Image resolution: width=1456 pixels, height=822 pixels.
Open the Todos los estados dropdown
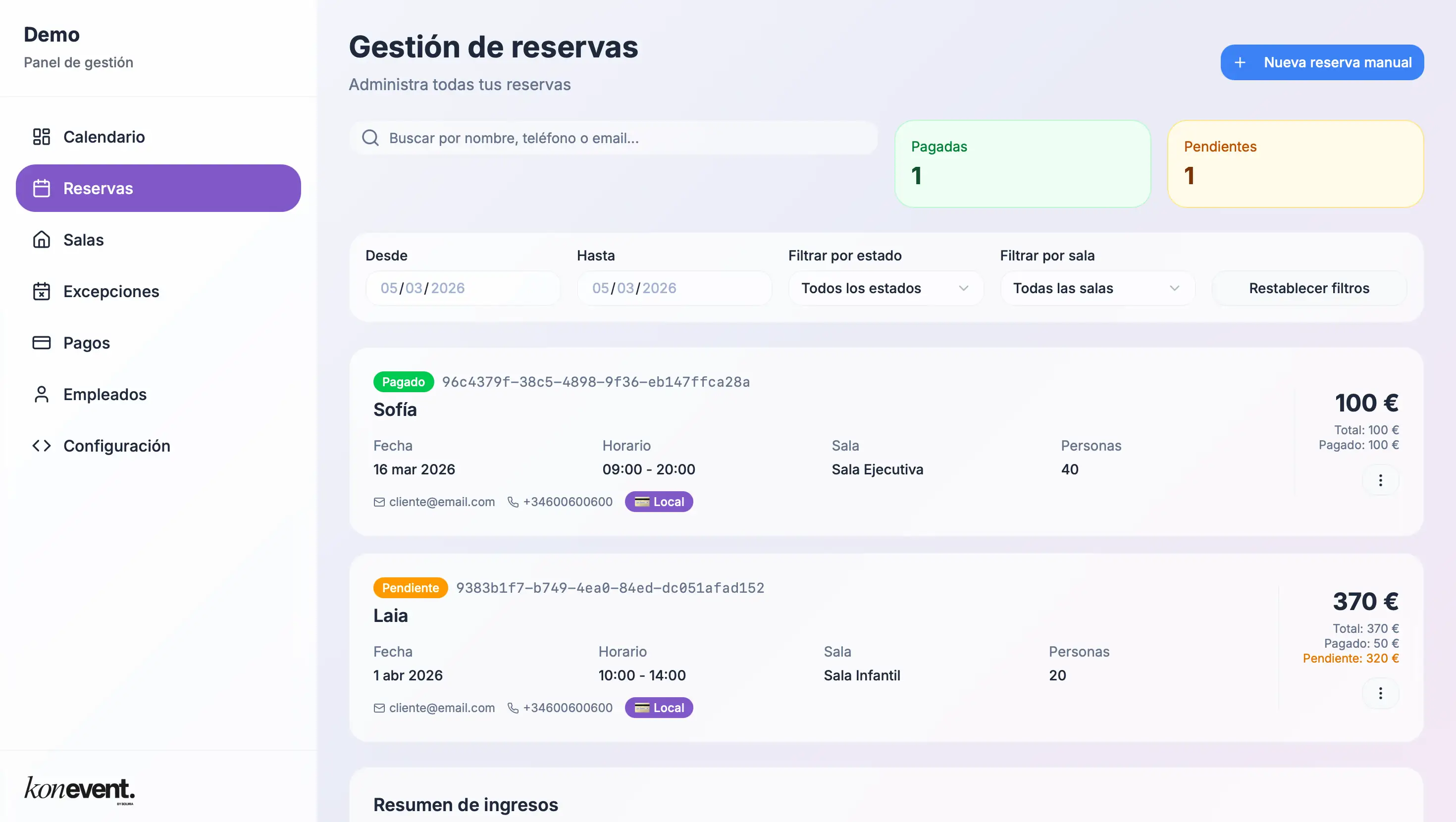tap(885, 288)
